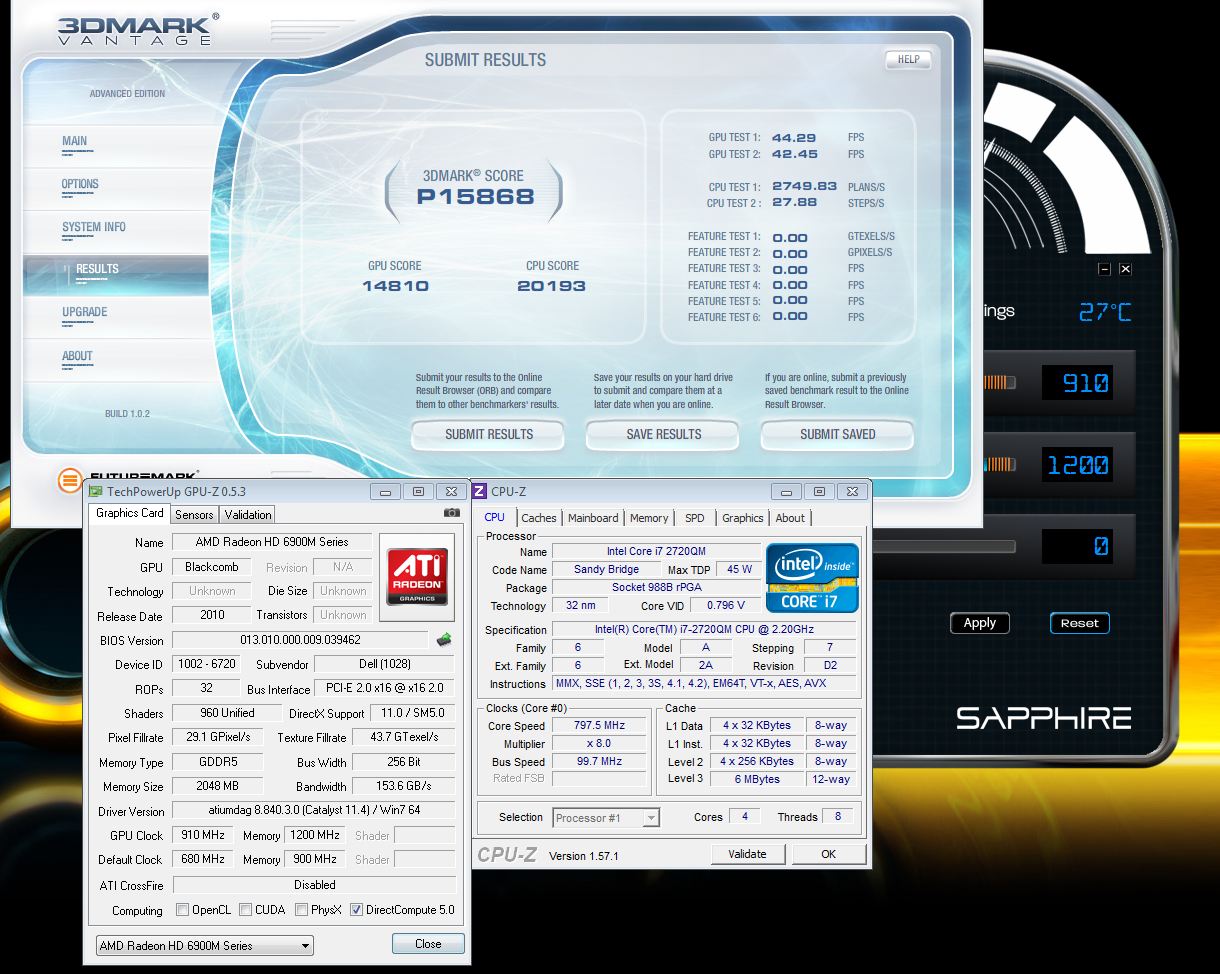
Task: Switch to the Validation tab in GPU-Z
Action: pos(248,514)
